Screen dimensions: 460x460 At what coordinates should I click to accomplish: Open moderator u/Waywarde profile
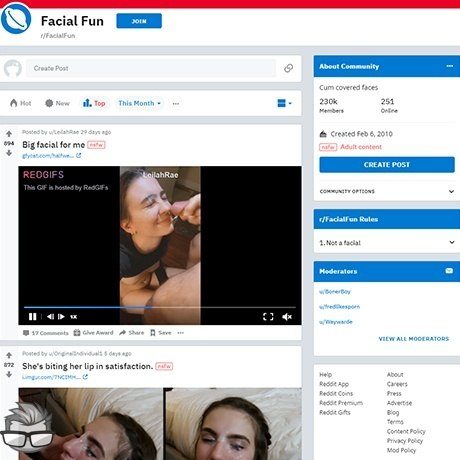click(x=336, y=322)
